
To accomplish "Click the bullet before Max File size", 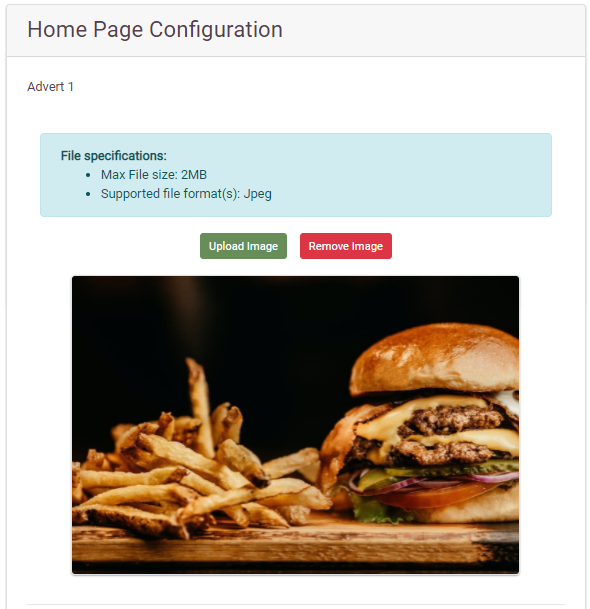I will [x=88, y=175].
